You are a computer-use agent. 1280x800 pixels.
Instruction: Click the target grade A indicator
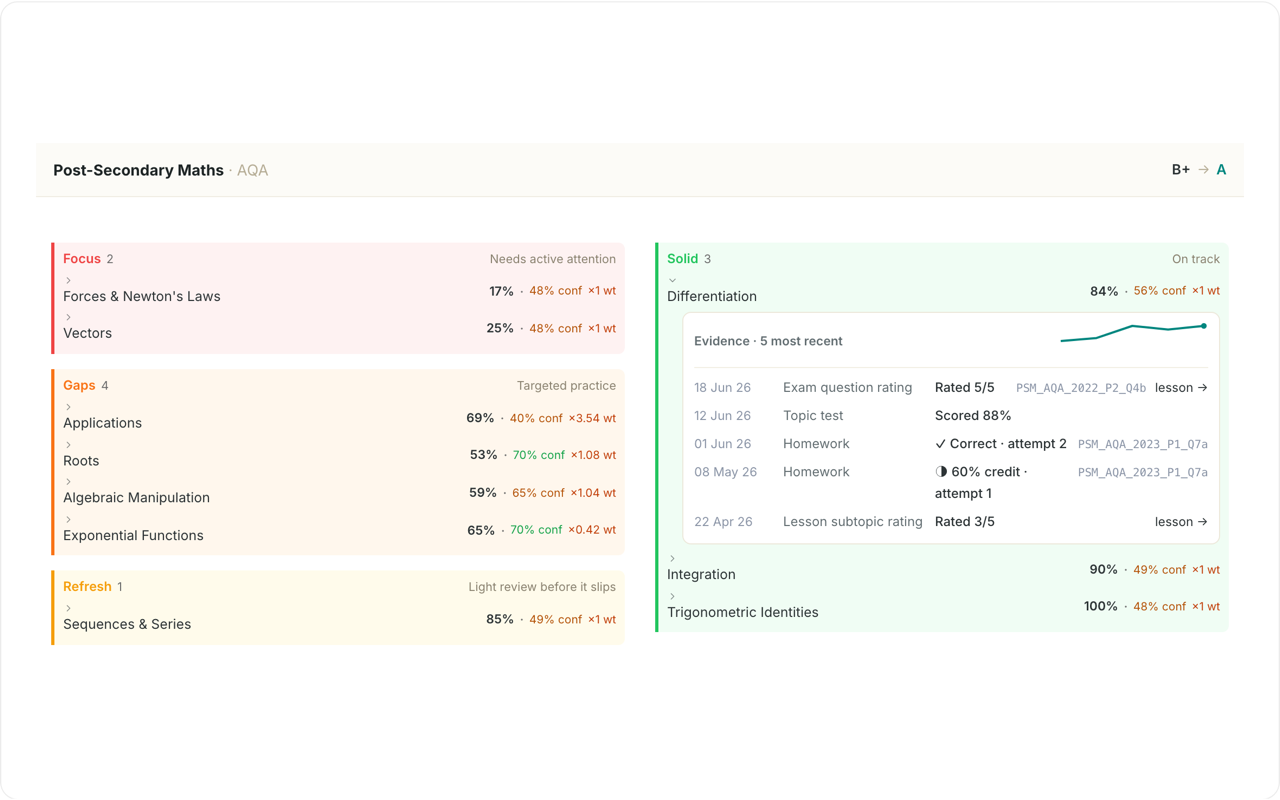pos(1221,170)
